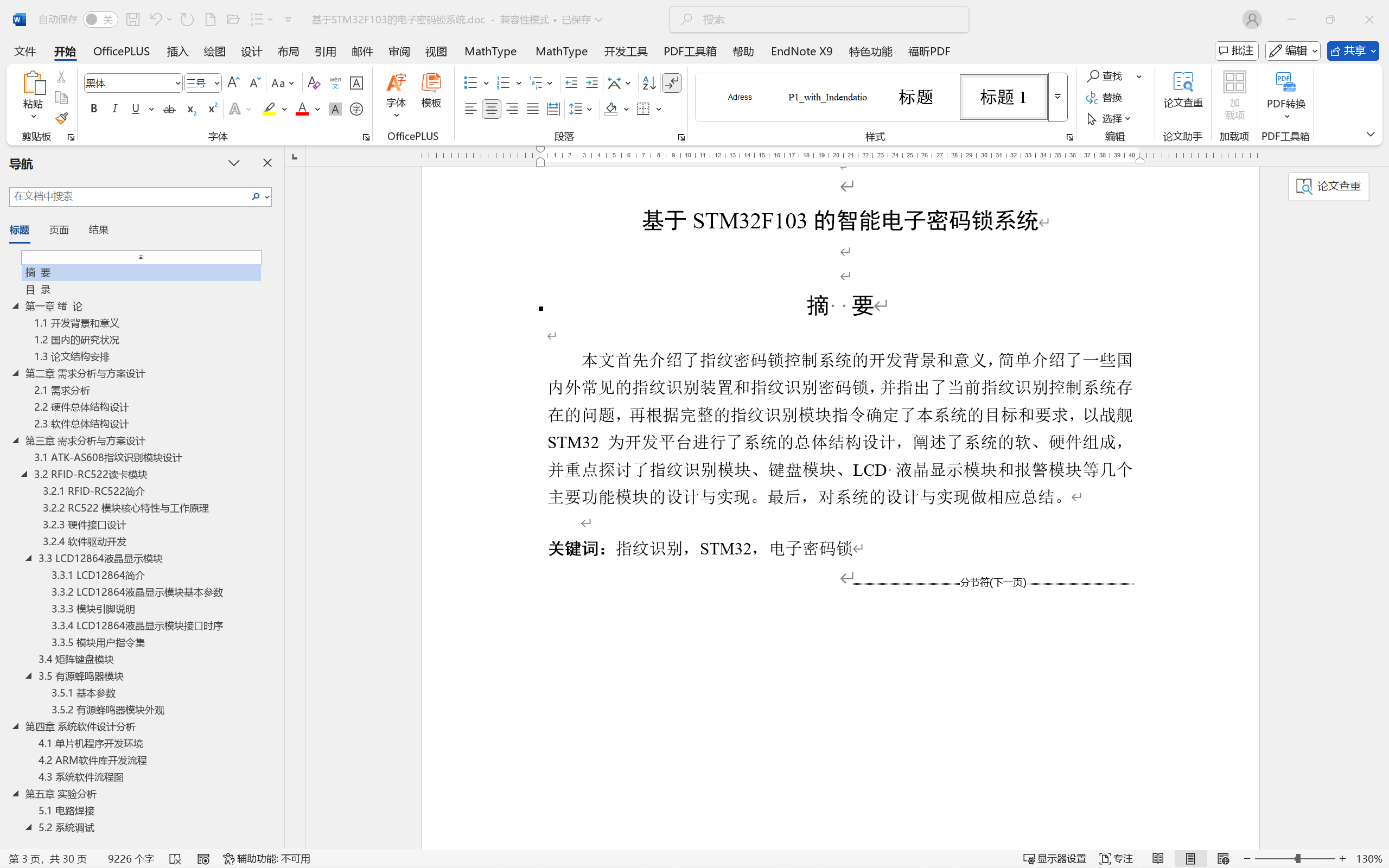This screenshot has width=1389, height=868.
Task: Open the spelling check status icon
Action: pyautogui.click(x=176, y=859)
